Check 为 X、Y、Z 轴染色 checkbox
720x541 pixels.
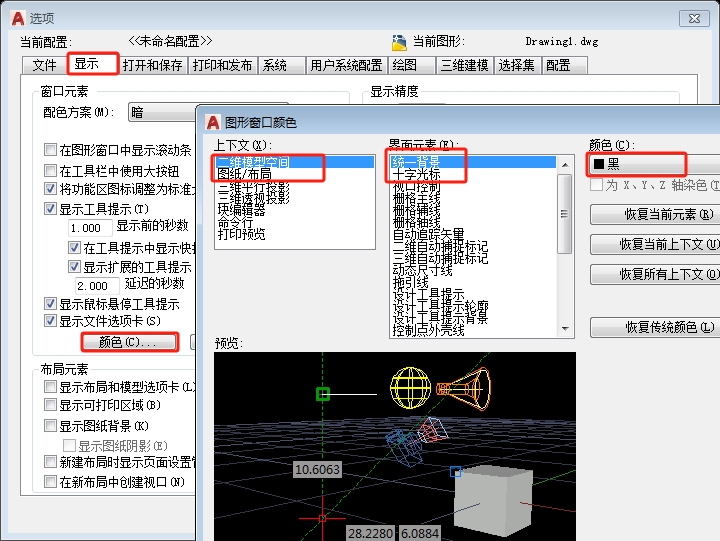(596, 185)
